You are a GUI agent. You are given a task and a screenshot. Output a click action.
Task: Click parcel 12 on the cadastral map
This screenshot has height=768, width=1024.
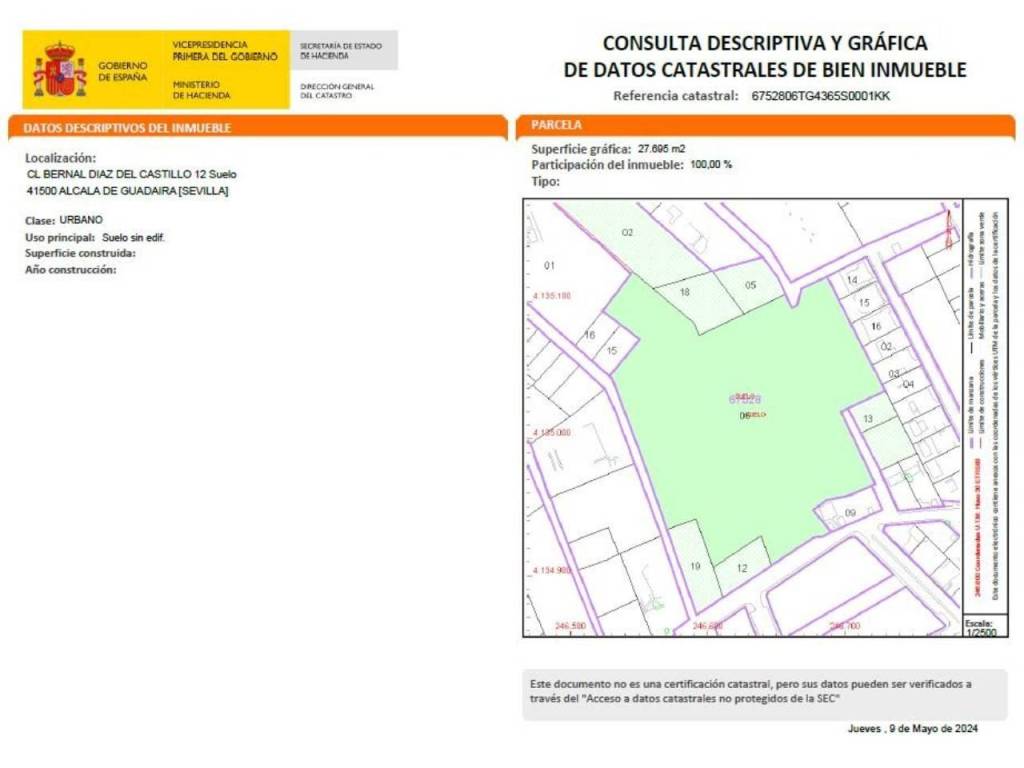[x=742, y=567]
